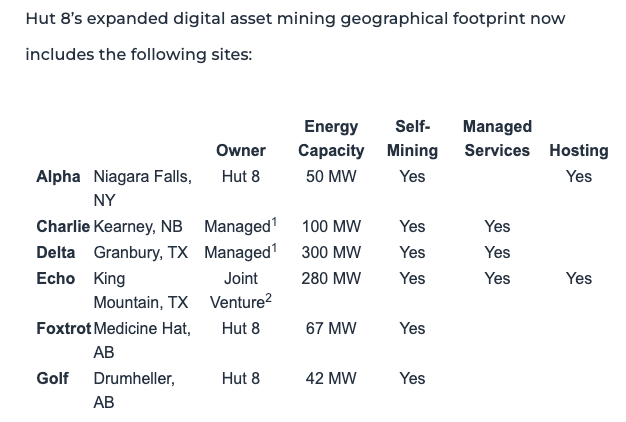Select the 280 MW capacity value
Image resolution: width=626 pixels, height=422 pixels.
click(x=331, y=278)
